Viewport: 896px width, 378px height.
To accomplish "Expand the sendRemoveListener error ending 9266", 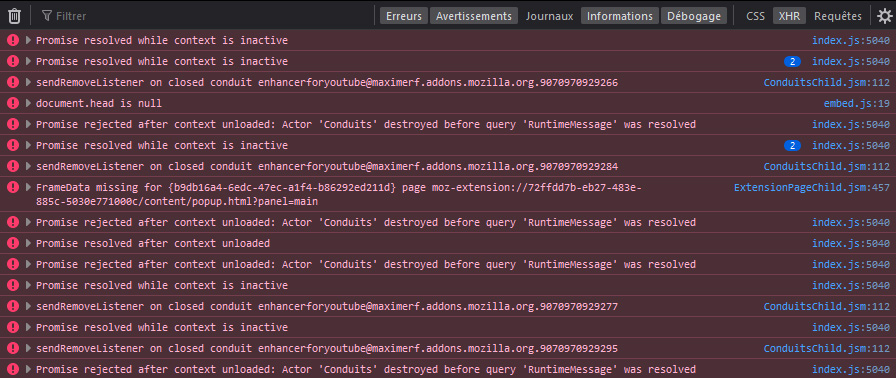I will (x=29, y=82).
